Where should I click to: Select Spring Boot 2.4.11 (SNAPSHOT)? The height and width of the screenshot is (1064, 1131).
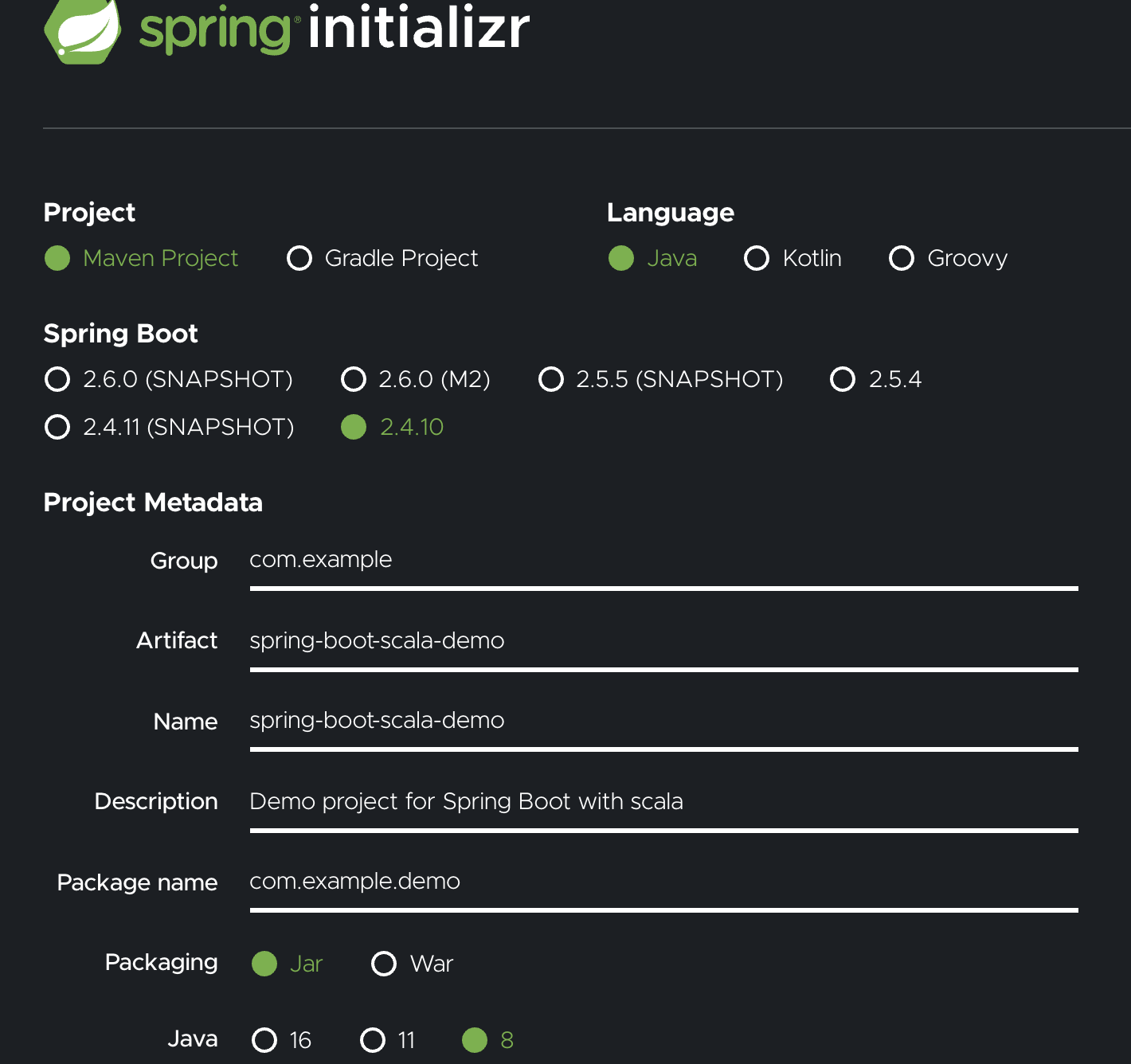pos(57,427)
